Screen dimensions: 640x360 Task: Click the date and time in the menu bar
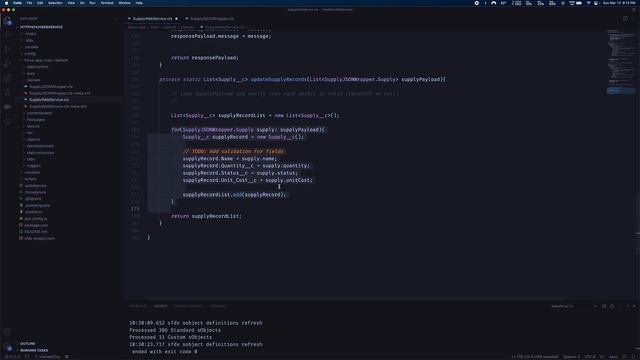click(619, 3)
